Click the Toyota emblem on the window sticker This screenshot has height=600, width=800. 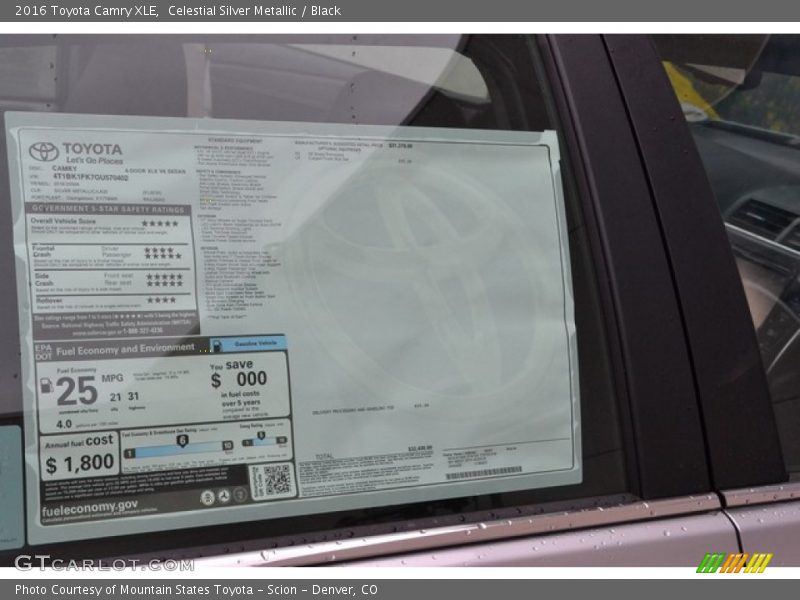(44, 152)
